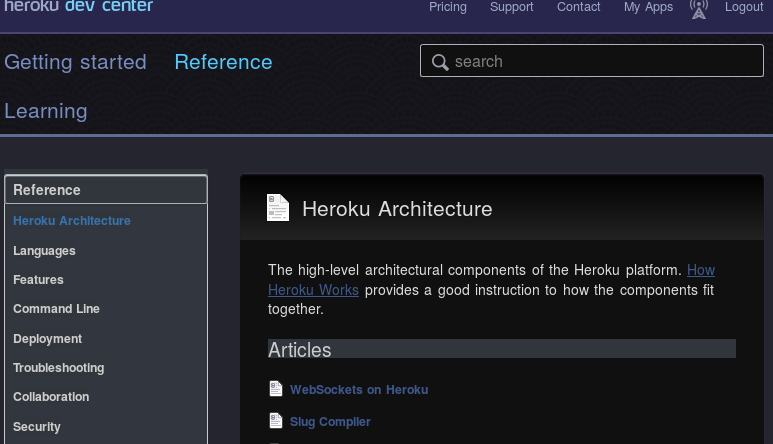Focus the search input field
The width and height of the screenshot is (773, 444).
click(x=592, y=61)
